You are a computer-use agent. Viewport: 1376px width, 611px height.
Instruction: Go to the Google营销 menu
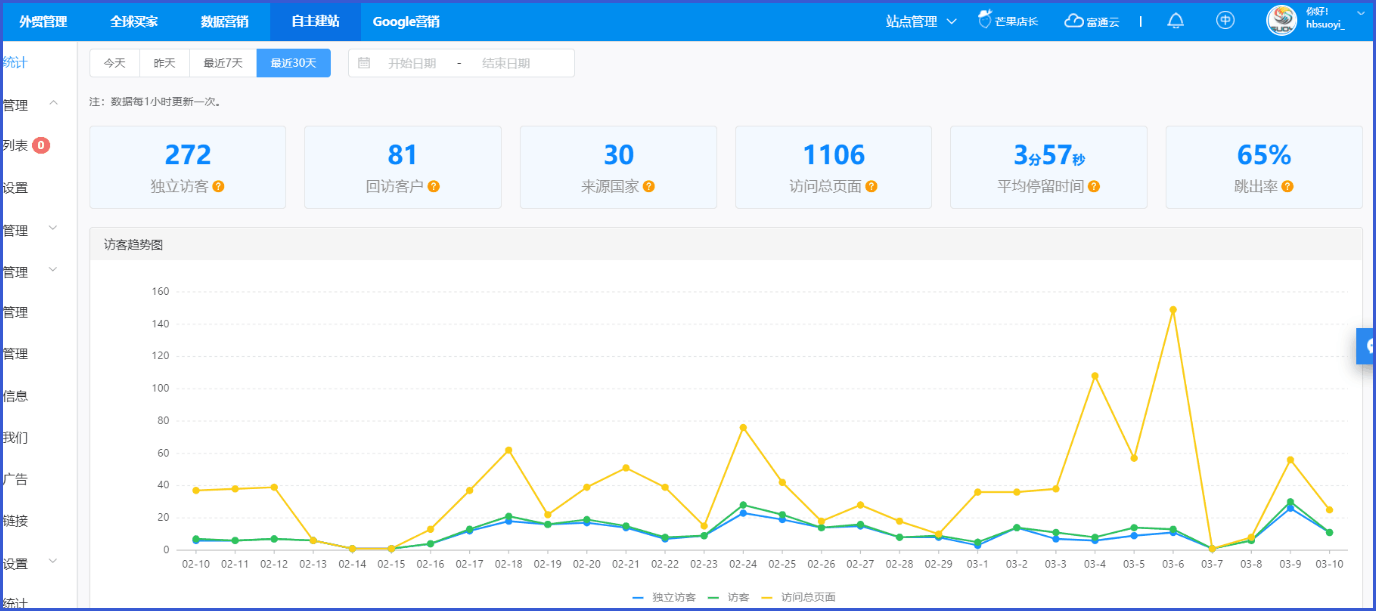pos(406,21)
